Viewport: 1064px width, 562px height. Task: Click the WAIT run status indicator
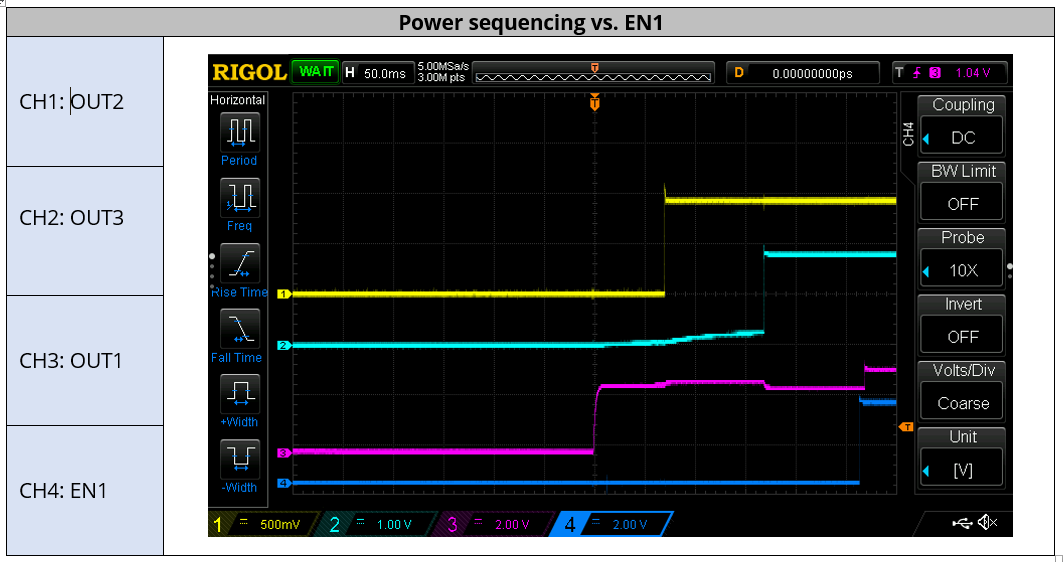[316, 72]
